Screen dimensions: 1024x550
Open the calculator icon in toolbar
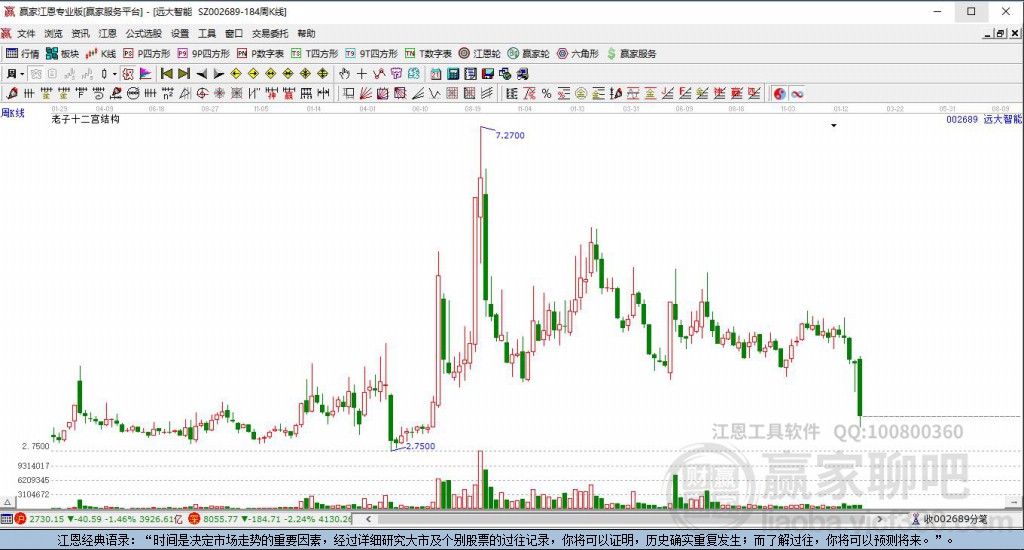(x=453, y=74)
